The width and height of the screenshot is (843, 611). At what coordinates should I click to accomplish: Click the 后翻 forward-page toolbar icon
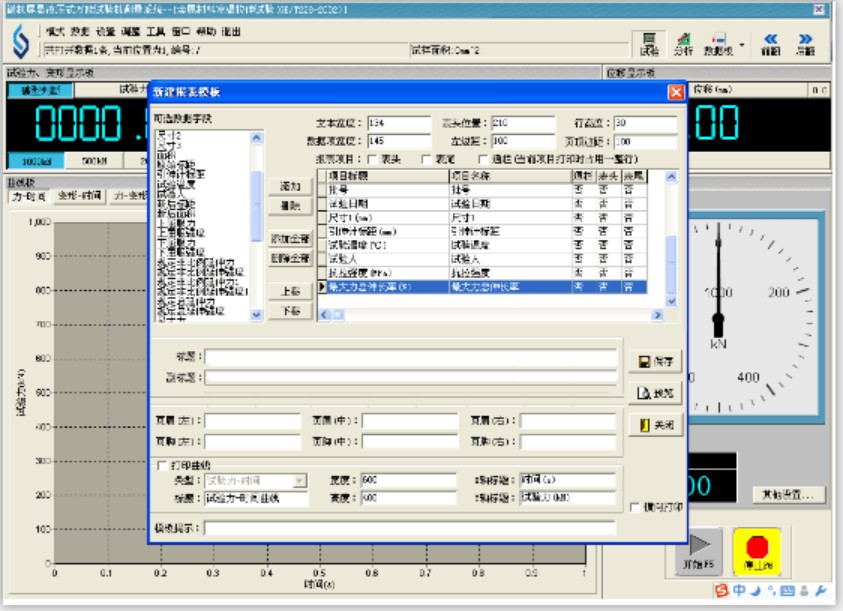(806, 40)
